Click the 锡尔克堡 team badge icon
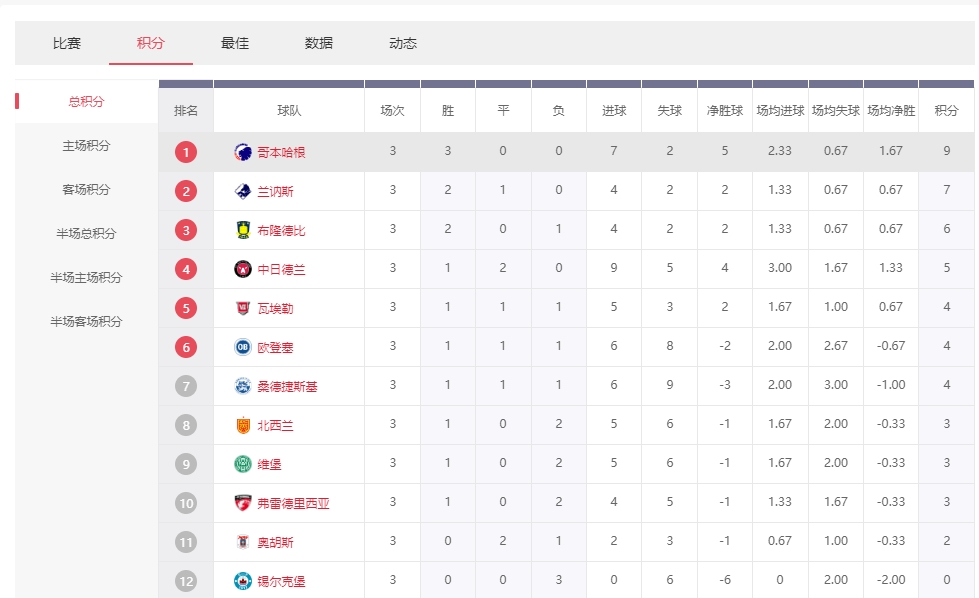The height and width of the screenshot is (598, 979). [243, 581]
